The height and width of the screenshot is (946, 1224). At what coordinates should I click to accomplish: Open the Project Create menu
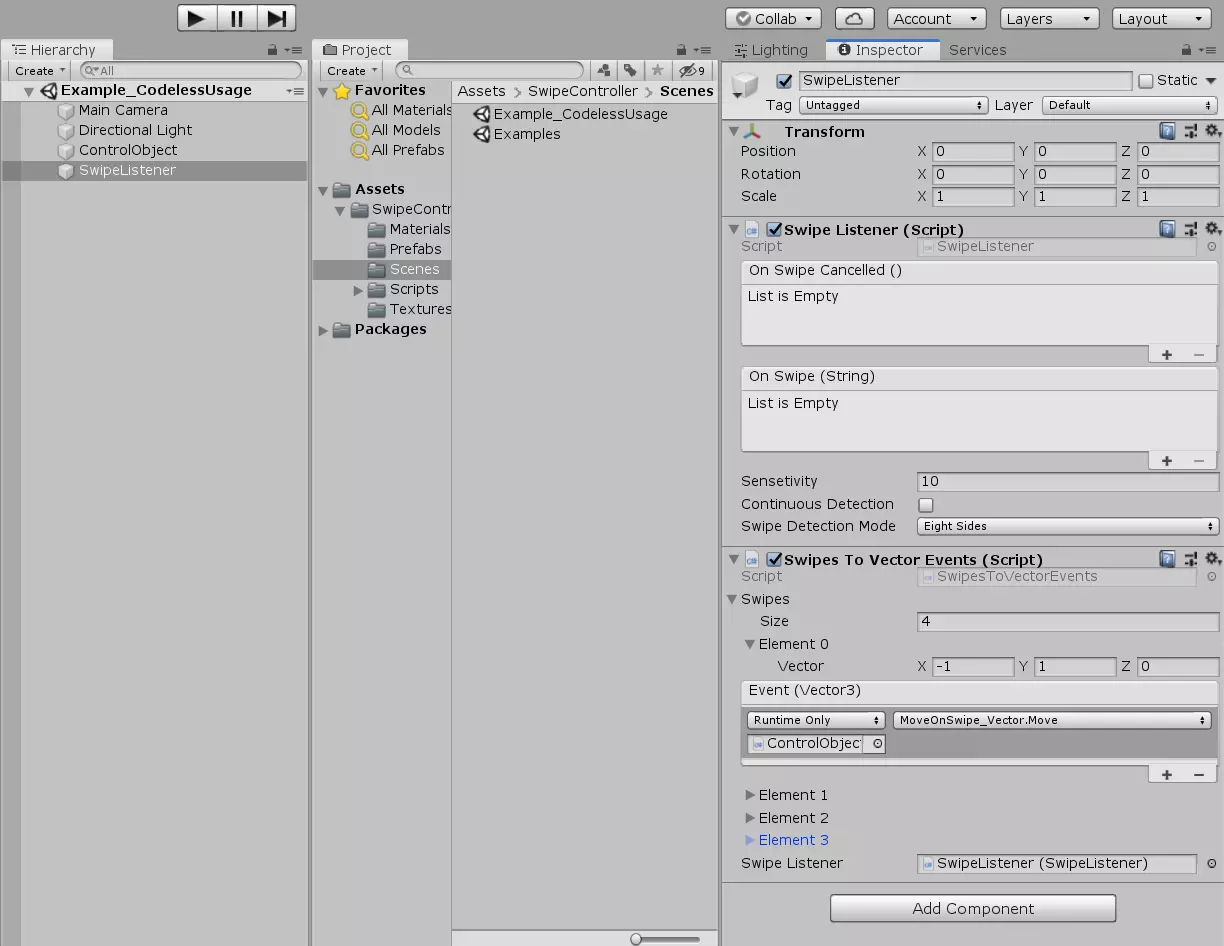[x=352, y=71]
